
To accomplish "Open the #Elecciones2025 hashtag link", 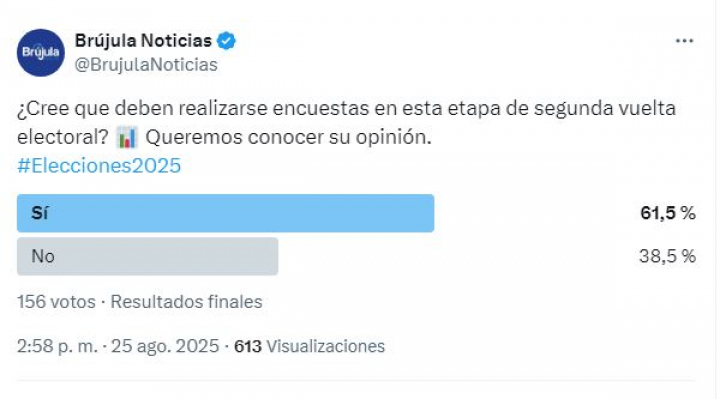I will click(x=99, y=165).
